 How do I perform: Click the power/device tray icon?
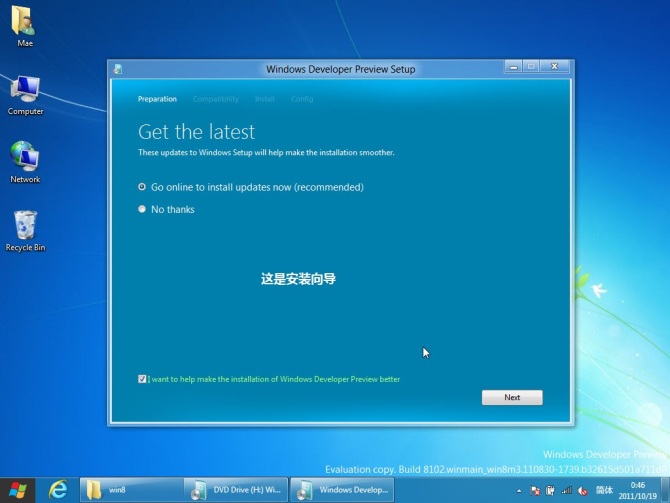coord(550,491)
